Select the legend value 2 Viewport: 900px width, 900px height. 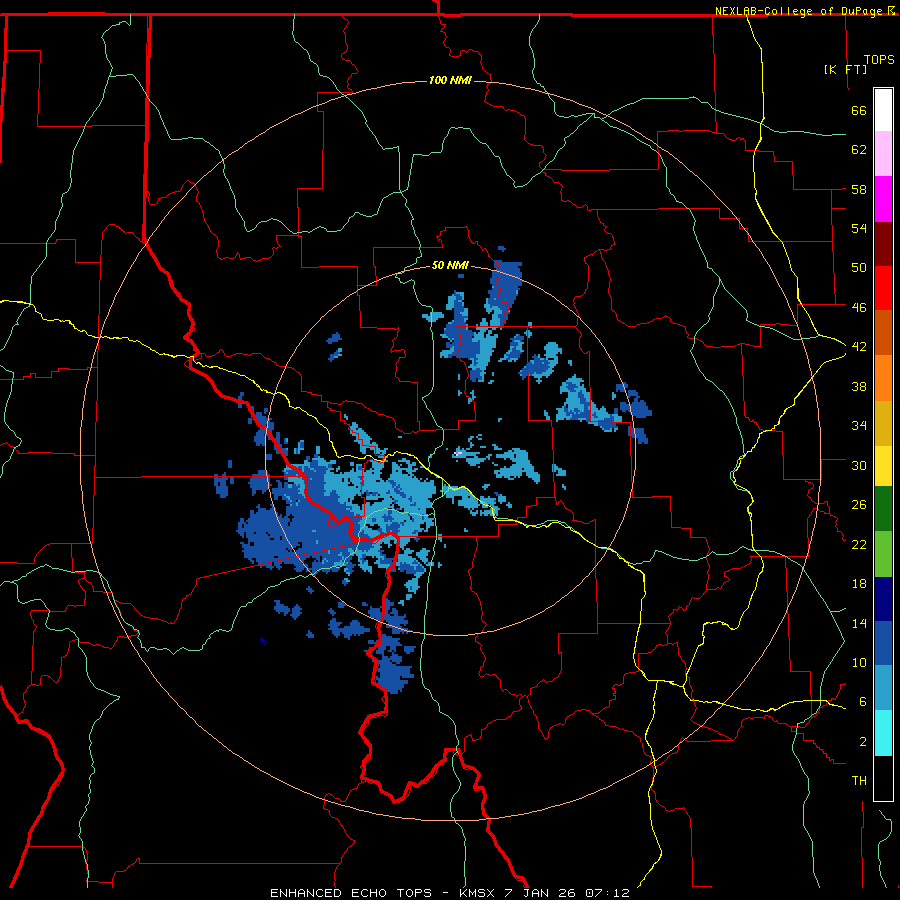pyautogui.click(x=863, y=742)
